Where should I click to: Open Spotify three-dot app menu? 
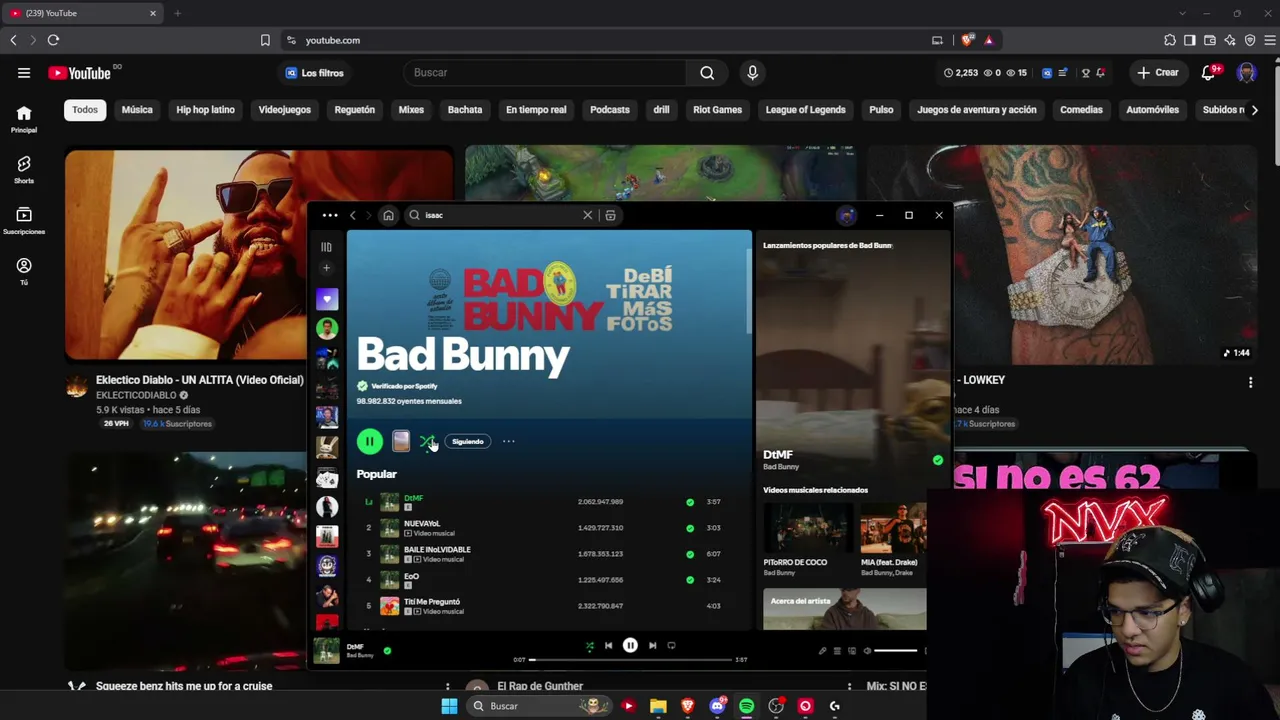(330, 215)
